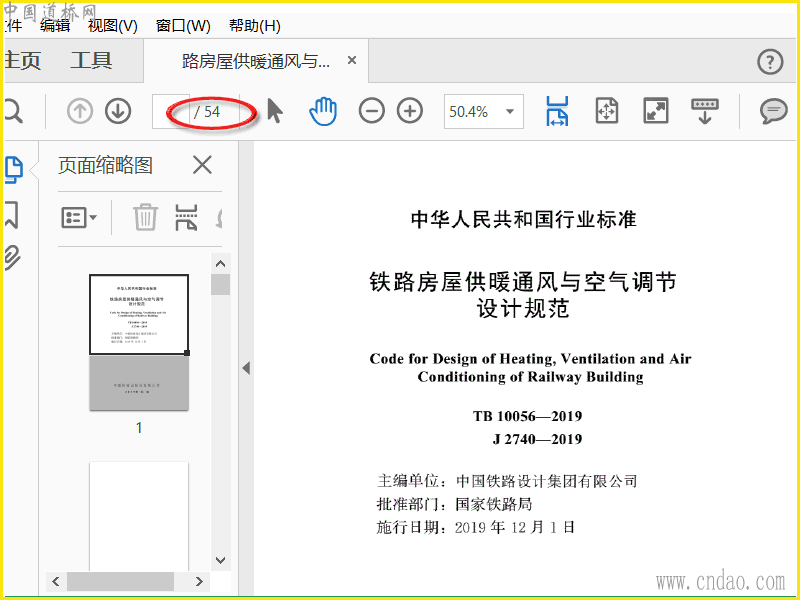Open the thumbnail options dropdown
Screen dimensions: 800x600
coord(79,218)
